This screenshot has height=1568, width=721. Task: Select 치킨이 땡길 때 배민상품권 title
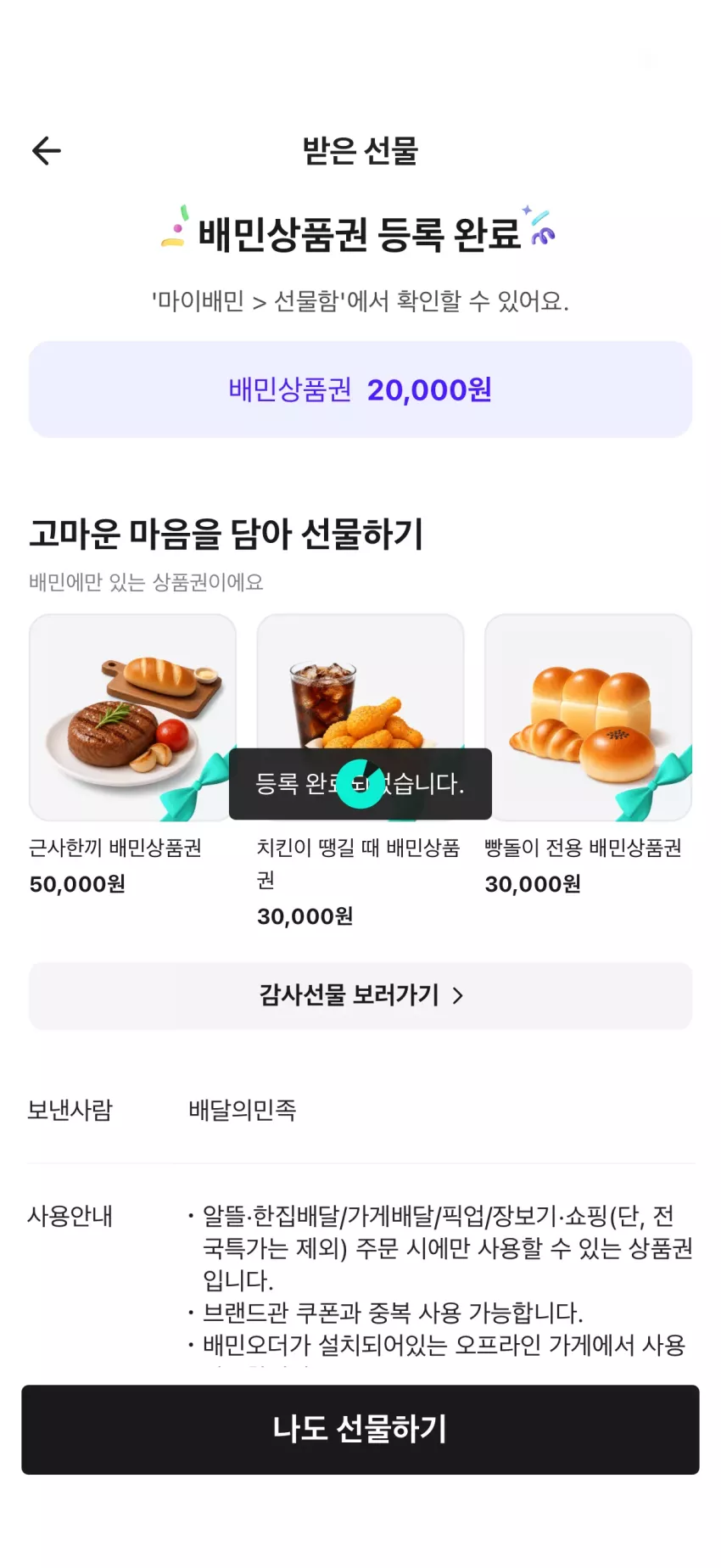click(358, 864)
